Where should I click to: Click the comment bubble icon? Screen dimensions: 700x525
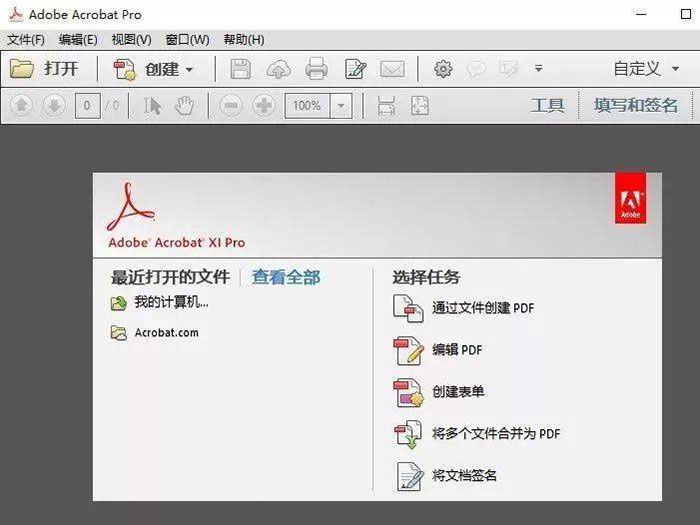click(476, 69)
